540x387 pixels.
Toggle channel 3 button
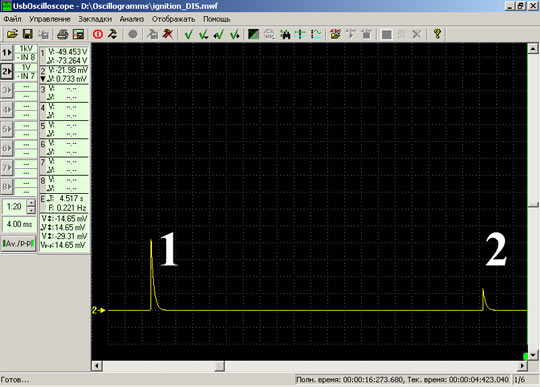[7, 91]
